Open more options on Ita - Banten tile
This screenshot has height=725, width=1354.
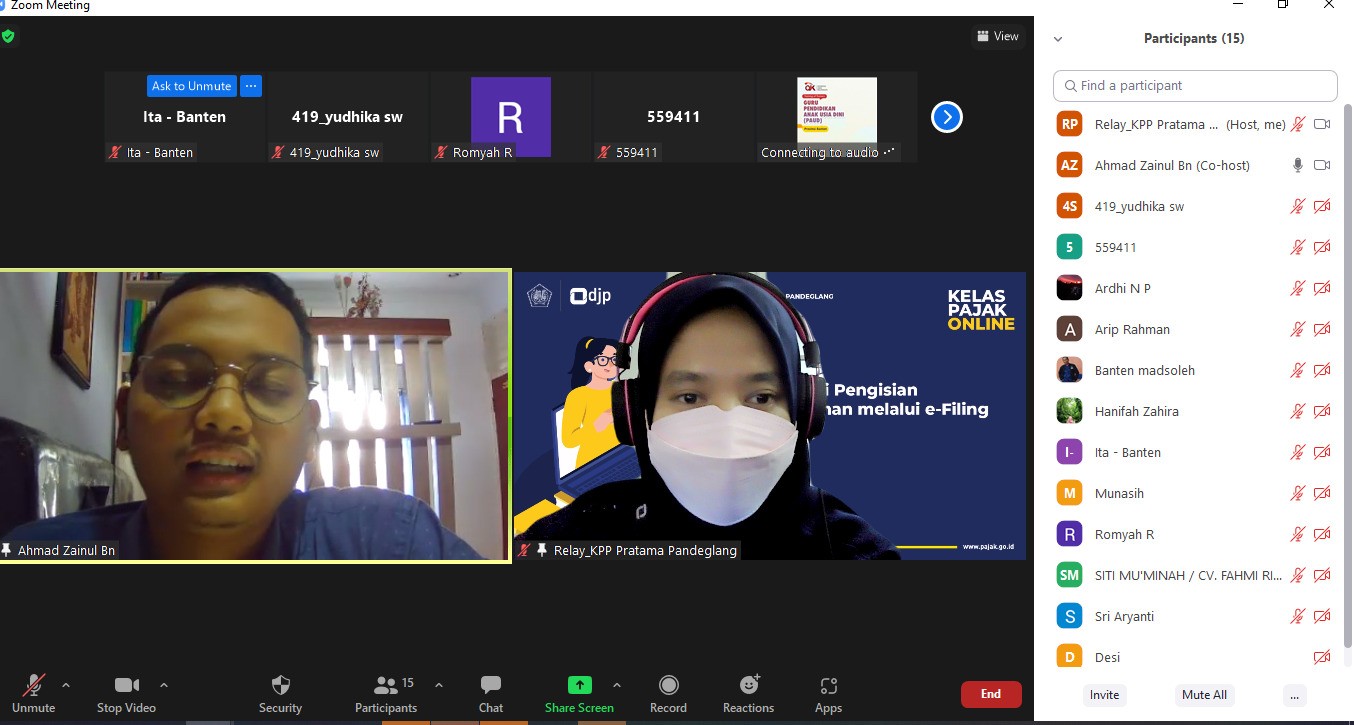click(x=251, y=86)
